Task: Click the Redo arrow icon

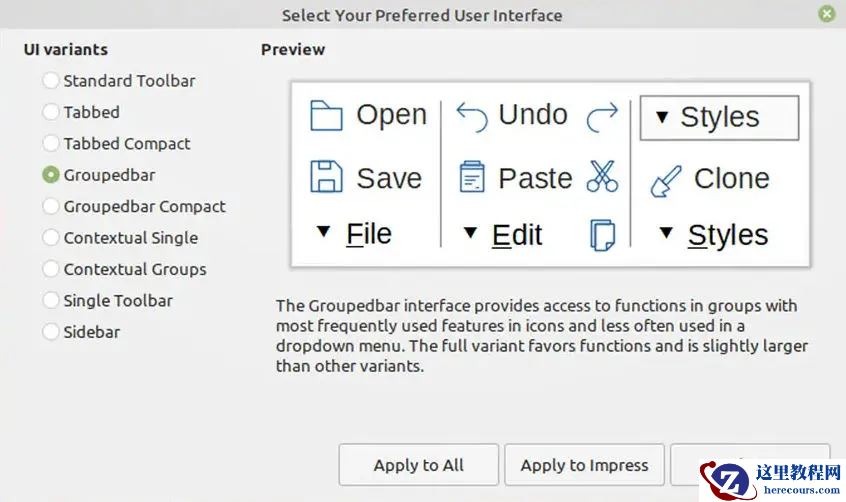Action: pyautogui.click(x=602, y=116)
